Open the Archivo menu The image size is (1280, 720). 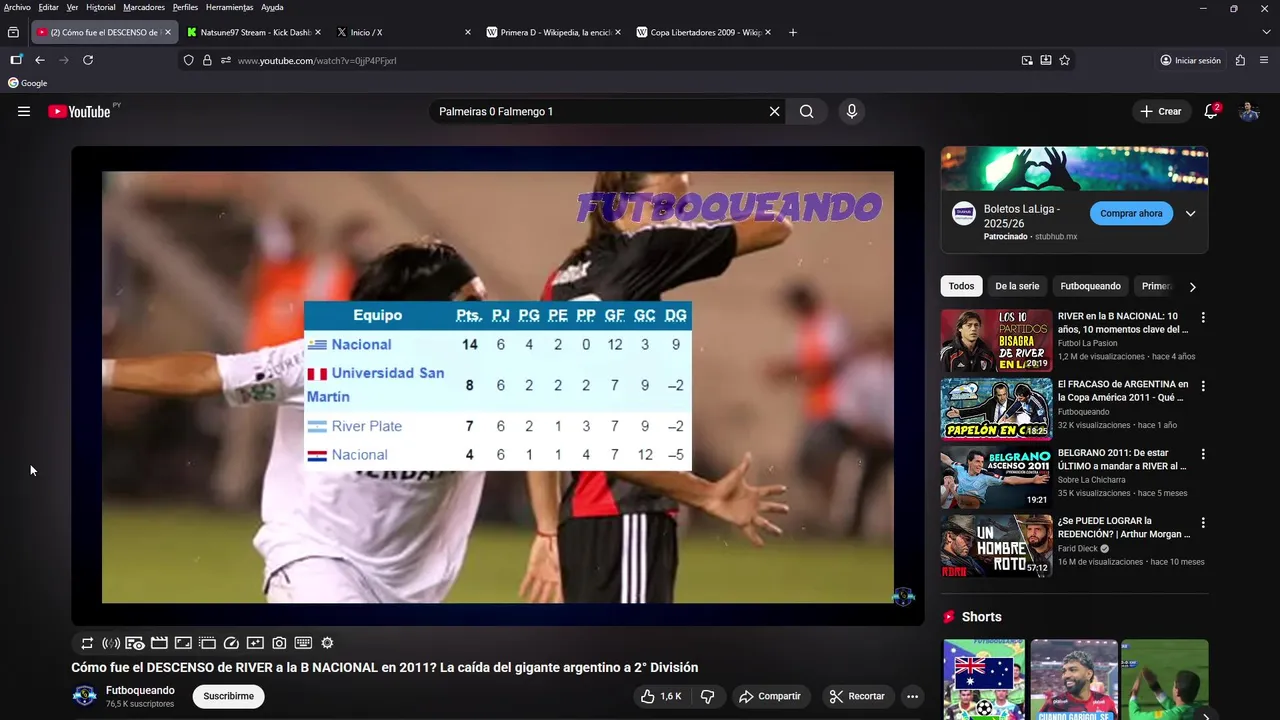(17, 7)
